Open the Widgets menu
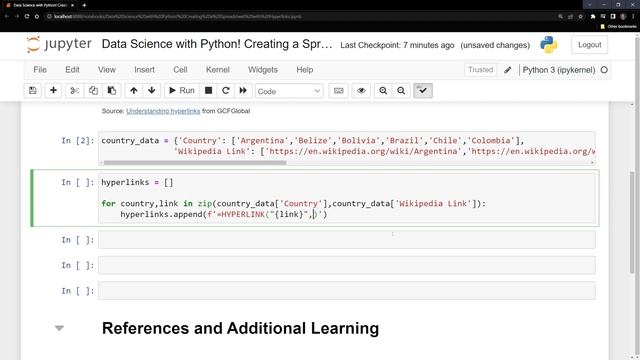The image size is (640, 360). pyautogui.click(x=263, y=70)
